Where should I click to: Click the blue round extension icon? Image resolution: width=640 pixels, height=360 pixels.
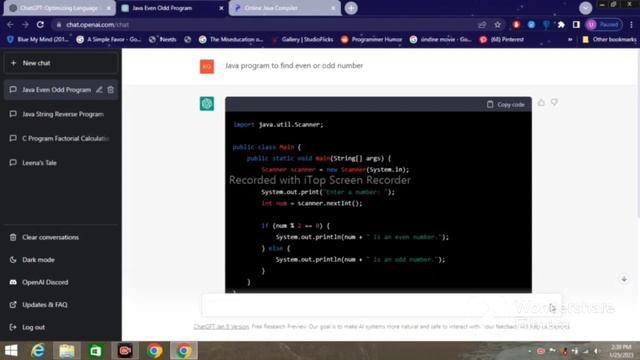coord(531,24)
